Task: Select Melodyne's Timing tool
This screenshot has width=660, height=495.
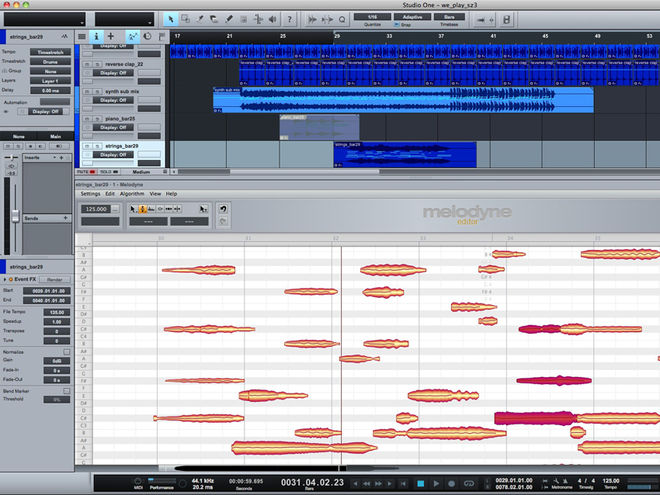Action: point(169,209)
